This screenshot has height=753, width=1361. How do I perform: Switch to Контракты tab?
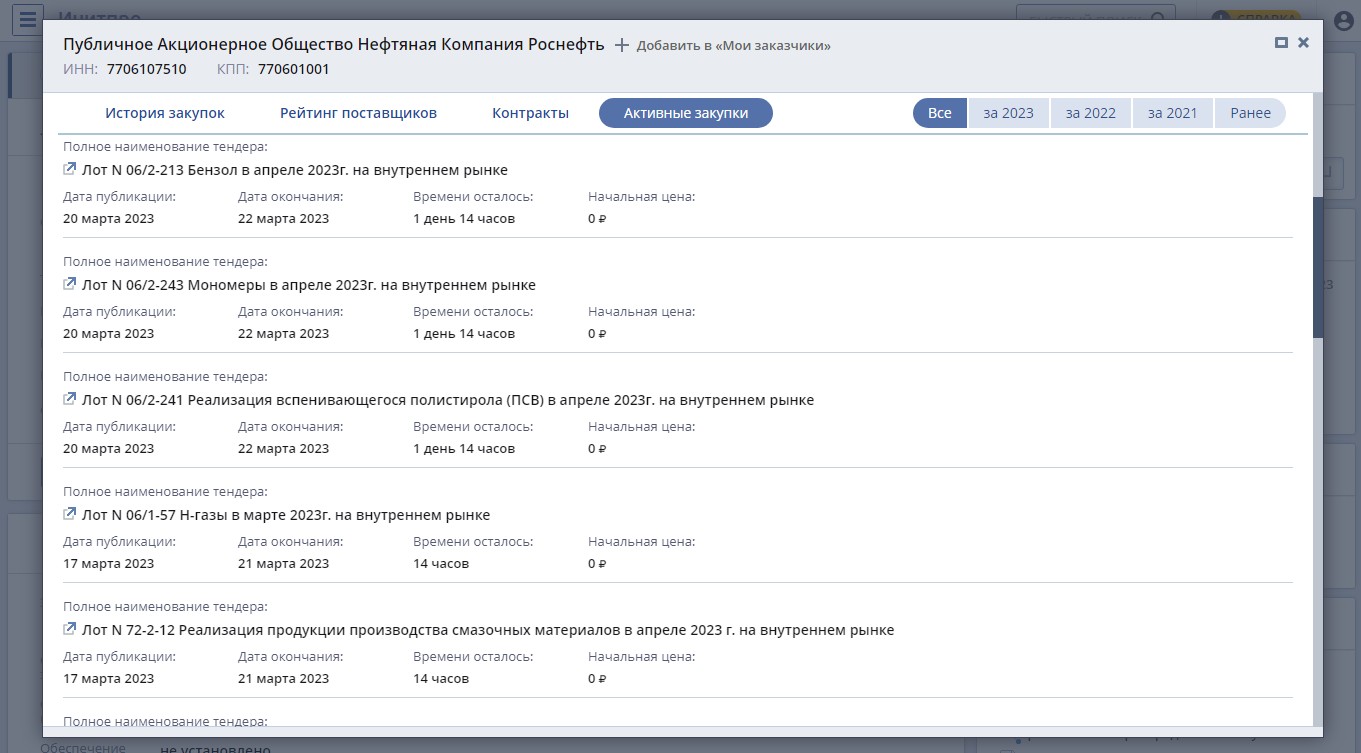[530, 113]
